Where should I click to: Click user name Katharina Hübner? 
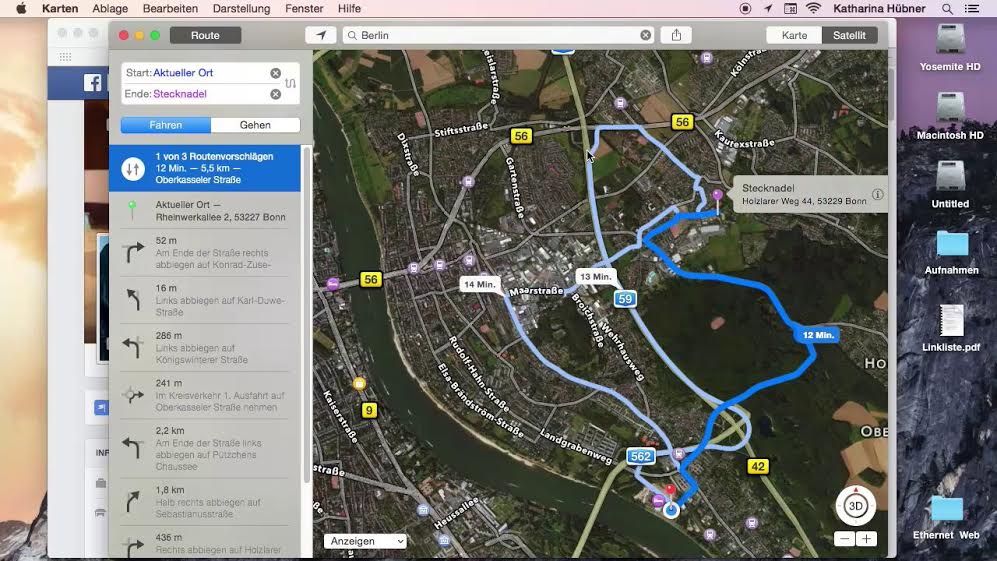tap(879, 8)
